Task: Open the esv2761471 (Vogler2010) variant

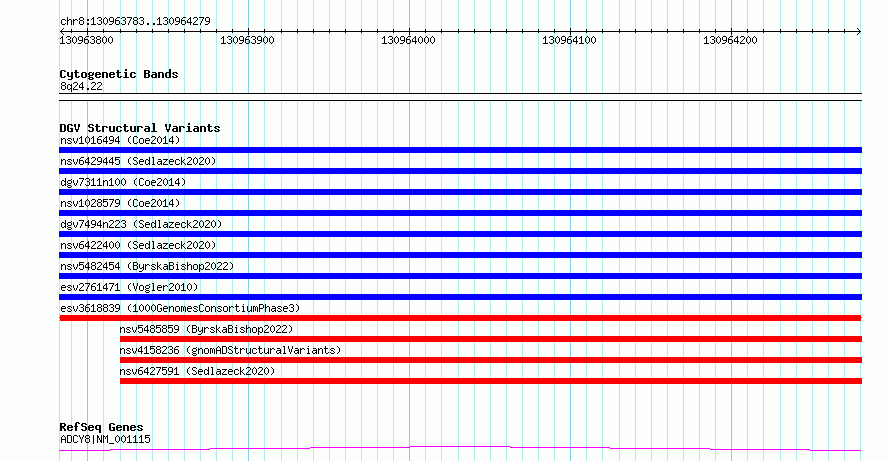Action: [x=129, y=287]
